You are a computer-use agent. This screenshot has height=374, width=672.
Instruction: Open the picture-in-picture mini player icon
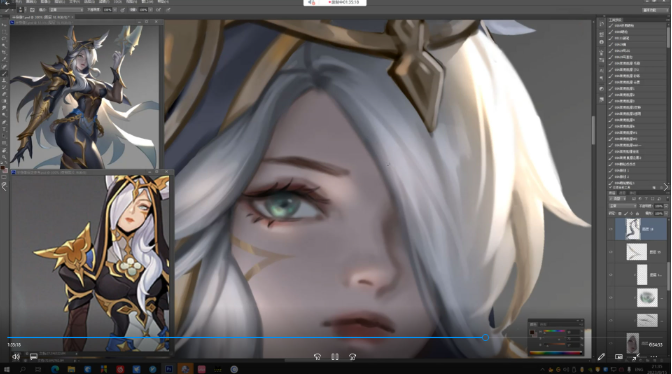(618, 356)
